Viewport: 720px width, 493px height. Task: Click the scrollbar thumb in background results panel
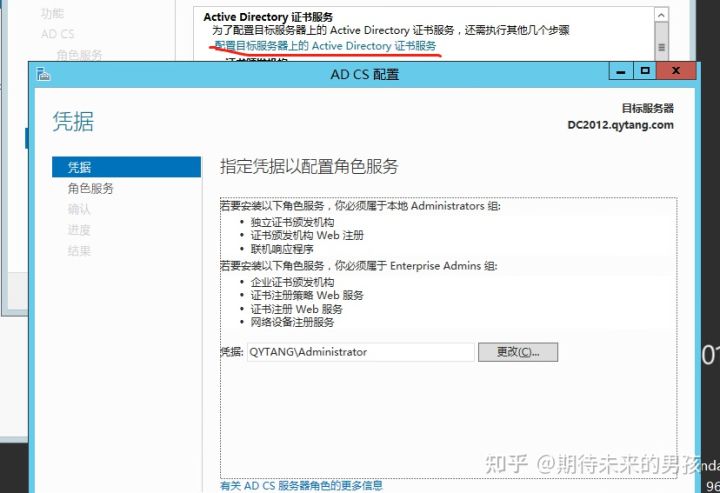tap(661, 42)
